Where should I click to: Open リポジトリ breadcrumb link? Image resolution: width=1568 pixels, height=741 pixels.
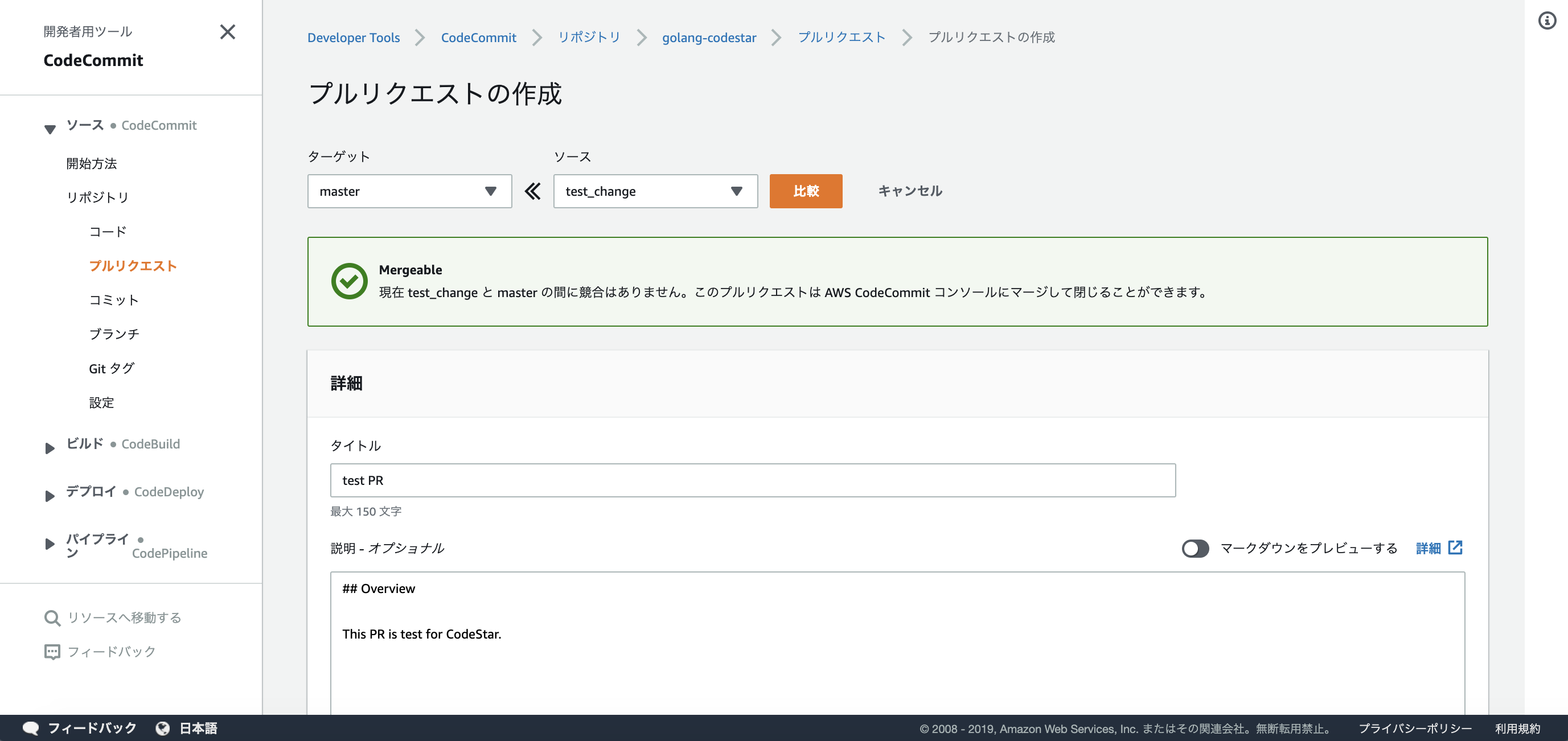click(589, 37)
